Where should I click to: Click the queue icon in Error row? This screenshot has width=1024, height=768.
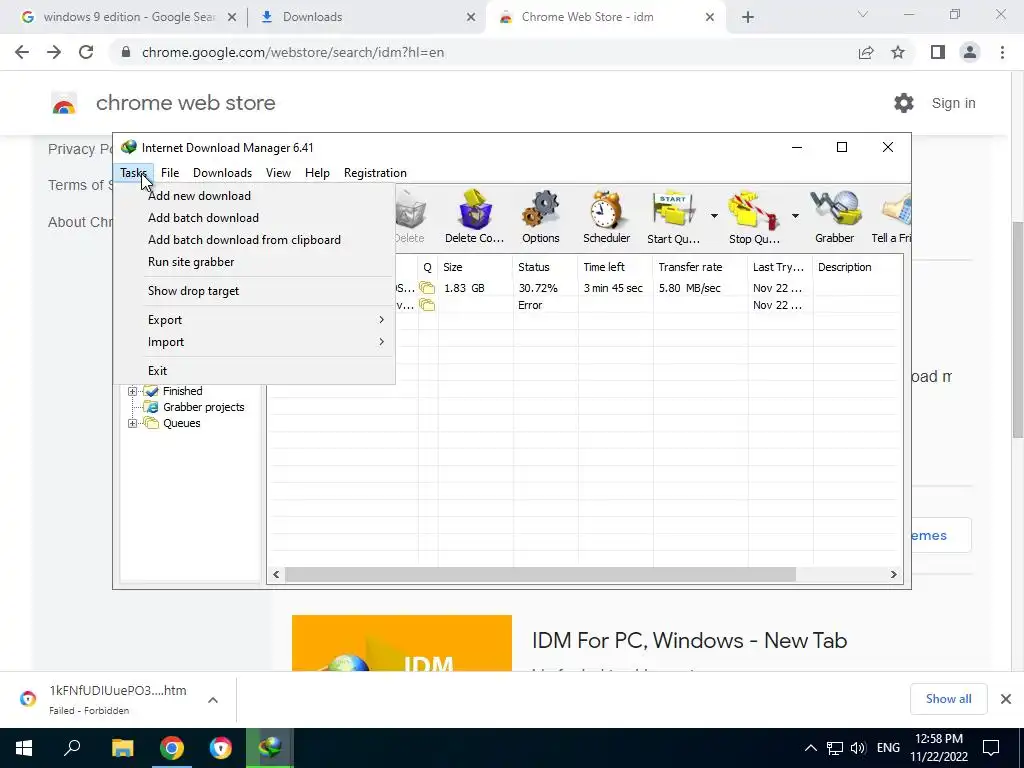pyautogui.click(x=427, y=305)
